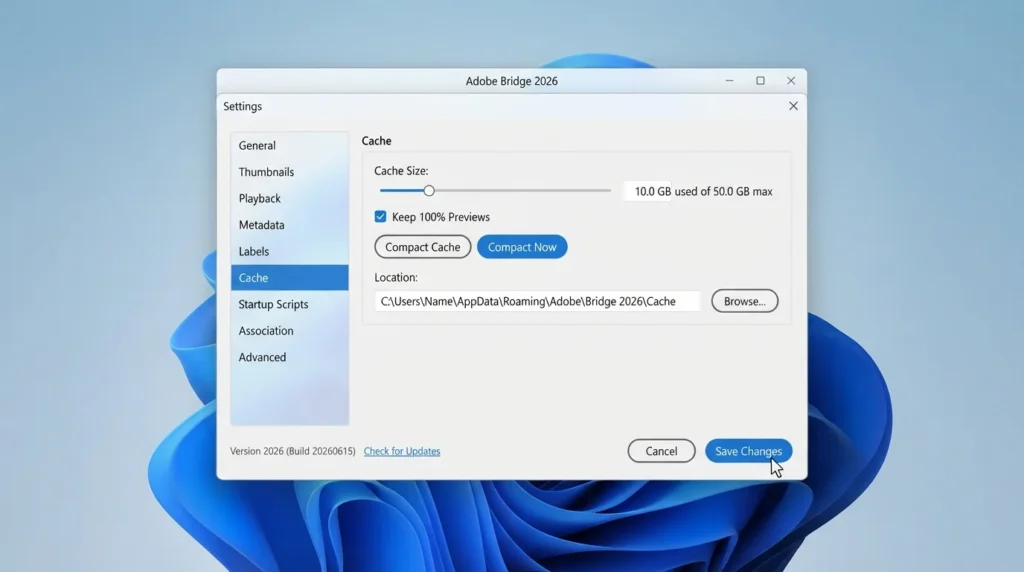Click the 10.0 GB cache size field

pyautogui.click(x=647, y=191)
